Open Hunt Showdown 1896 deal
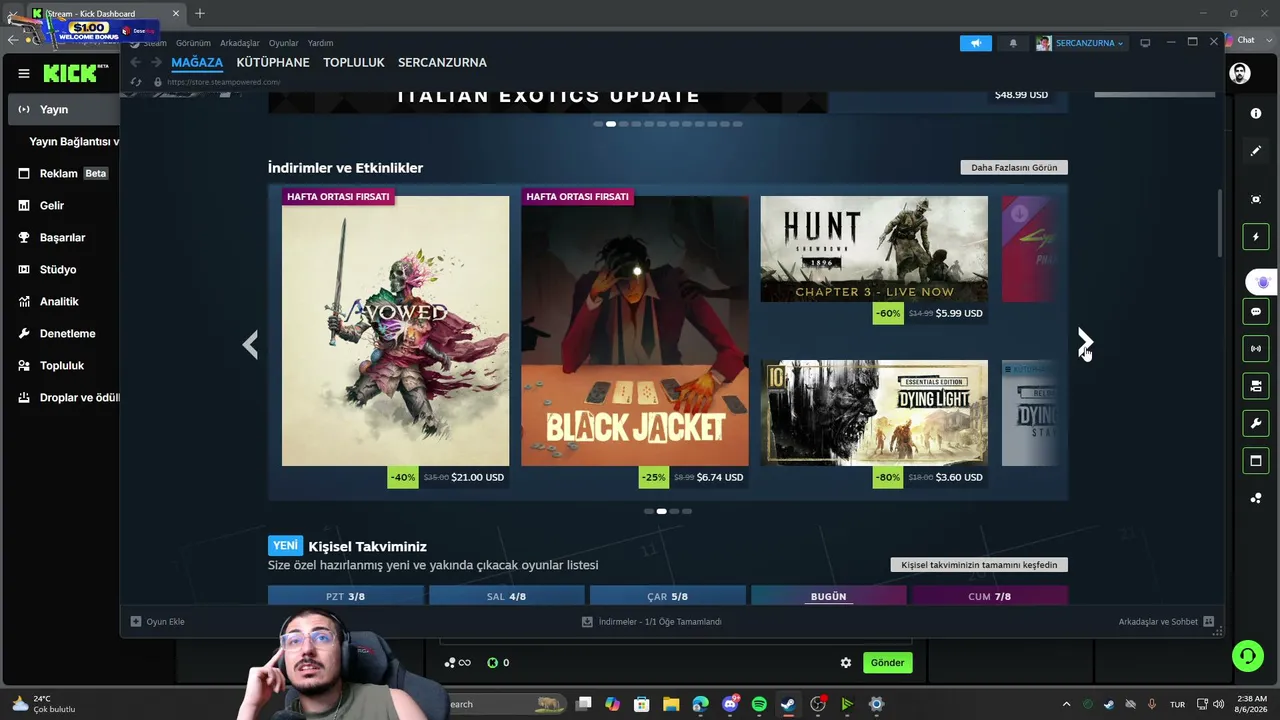Image resolution: width=1280 pixels, height=720 pixels. coord(874,260)
